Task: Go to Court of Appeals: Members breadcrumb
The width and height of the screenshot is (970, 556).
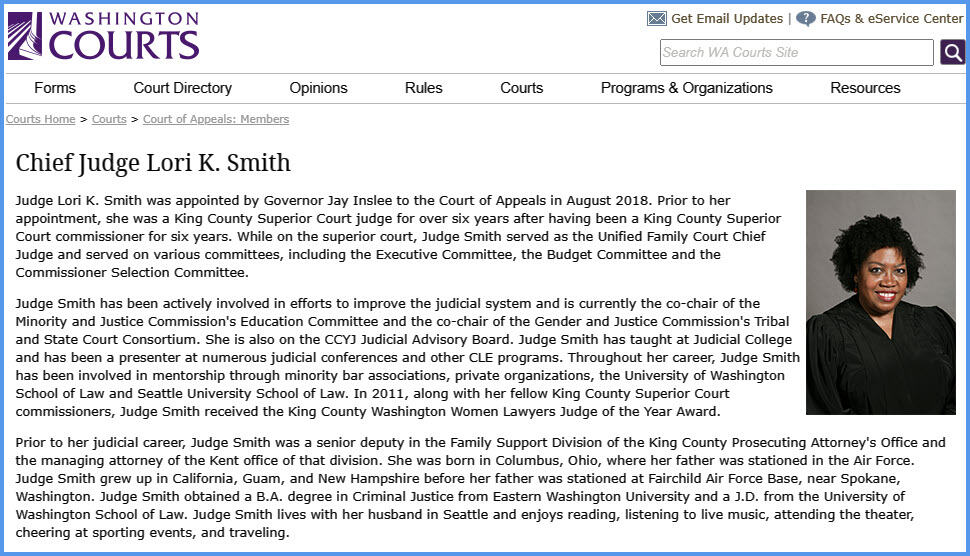Action: coord(216,119)
